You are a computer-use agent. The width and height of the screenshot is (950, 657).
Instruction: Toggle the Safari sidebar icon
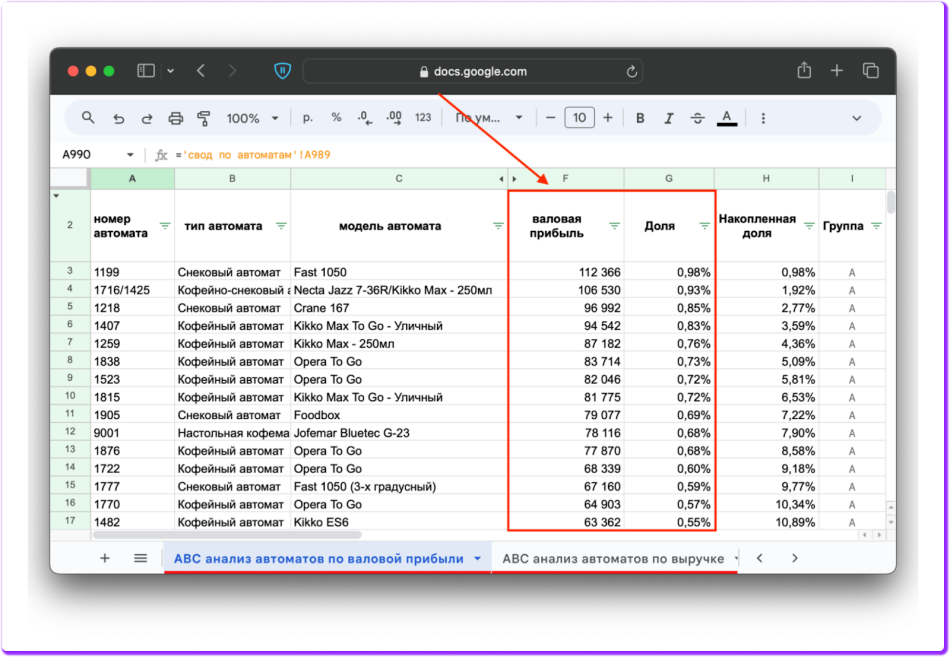coord(146,71)
